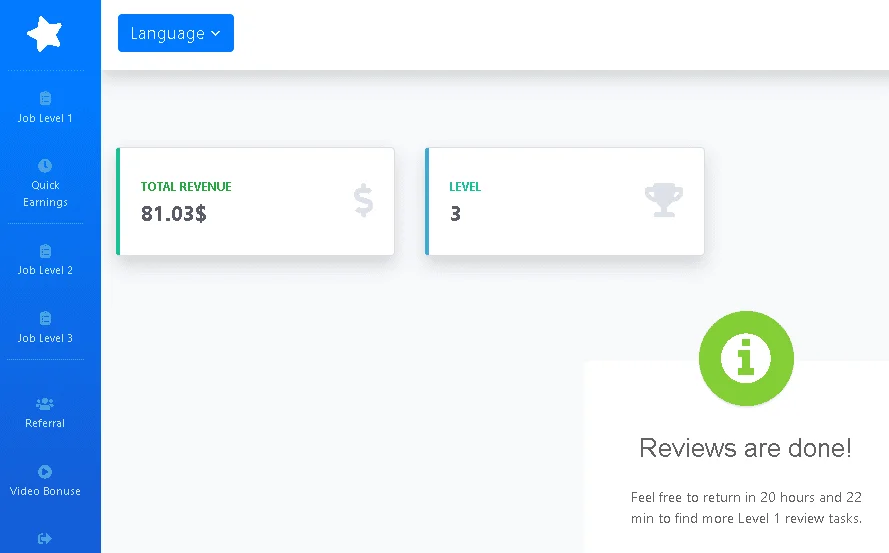Select the level value 3
Viewport: 889px width, 553px height.
point(455,214)
